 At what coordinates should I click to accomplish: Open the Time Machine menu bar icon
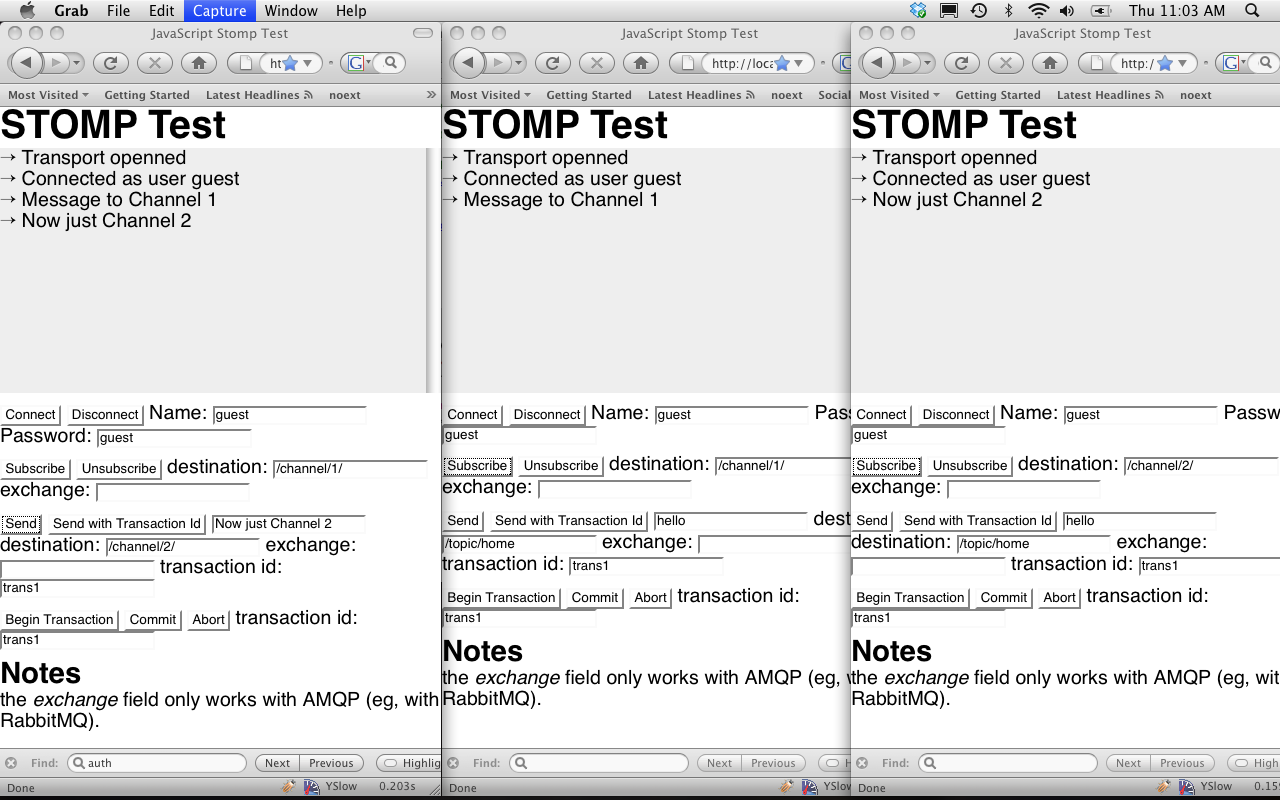tap(979, 10)
